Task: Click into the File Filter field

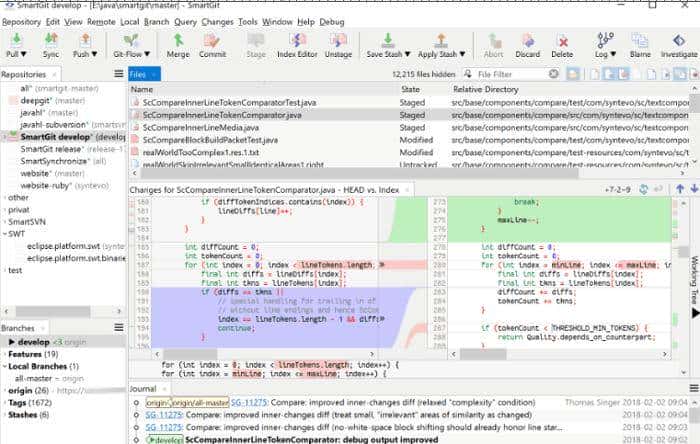Action: 511,74
